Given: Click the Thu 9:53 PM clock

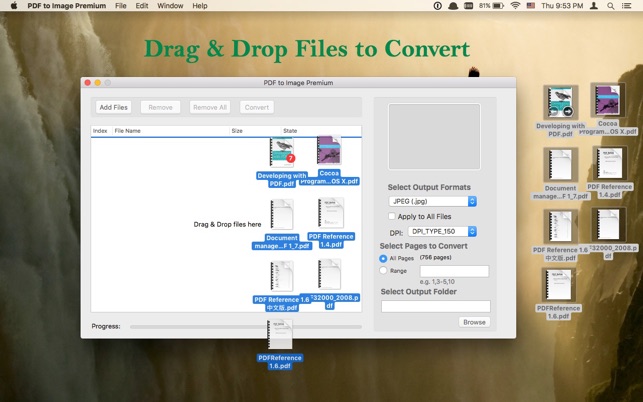Looking at the screenshot, I should (562, 6).
